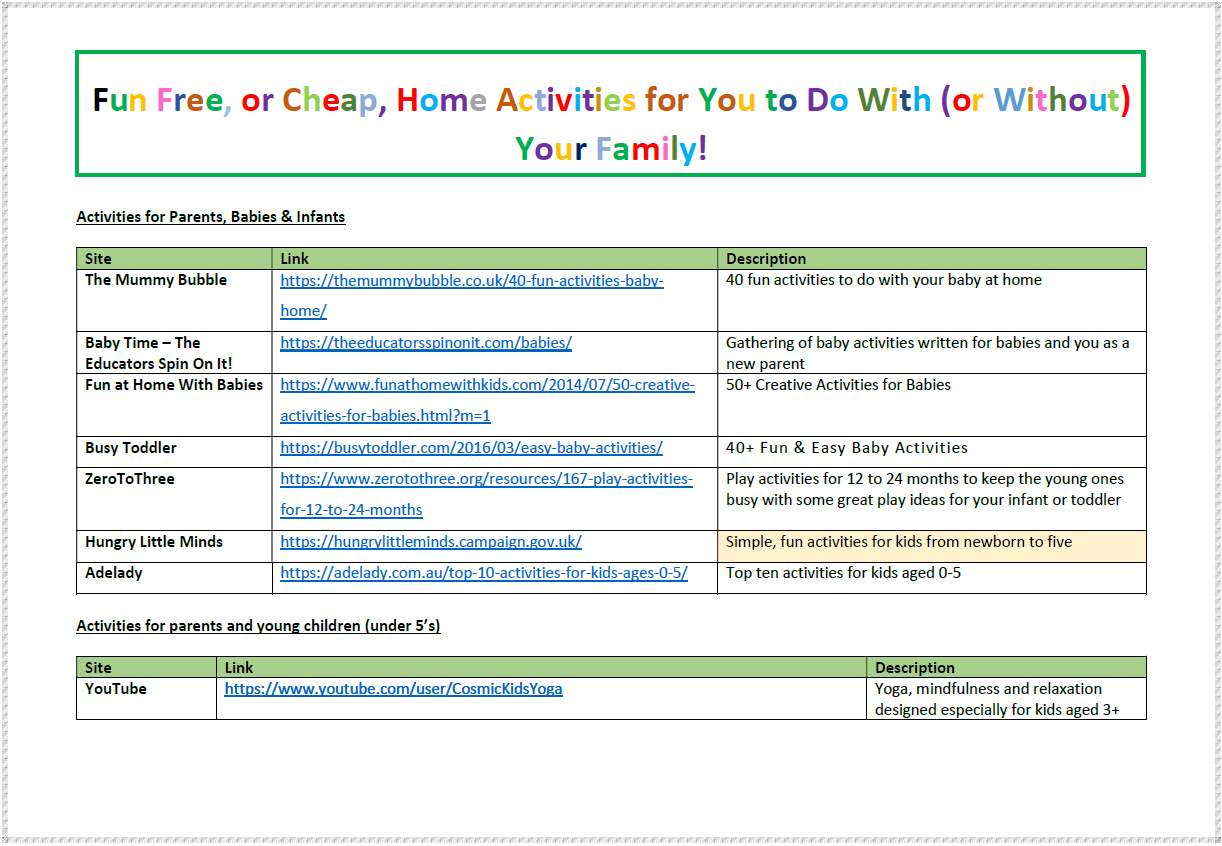Select the 'Top ten activities for kids aged 0-5' text
This screenshot has width=1222, height=846.
(x=843, y=573)
